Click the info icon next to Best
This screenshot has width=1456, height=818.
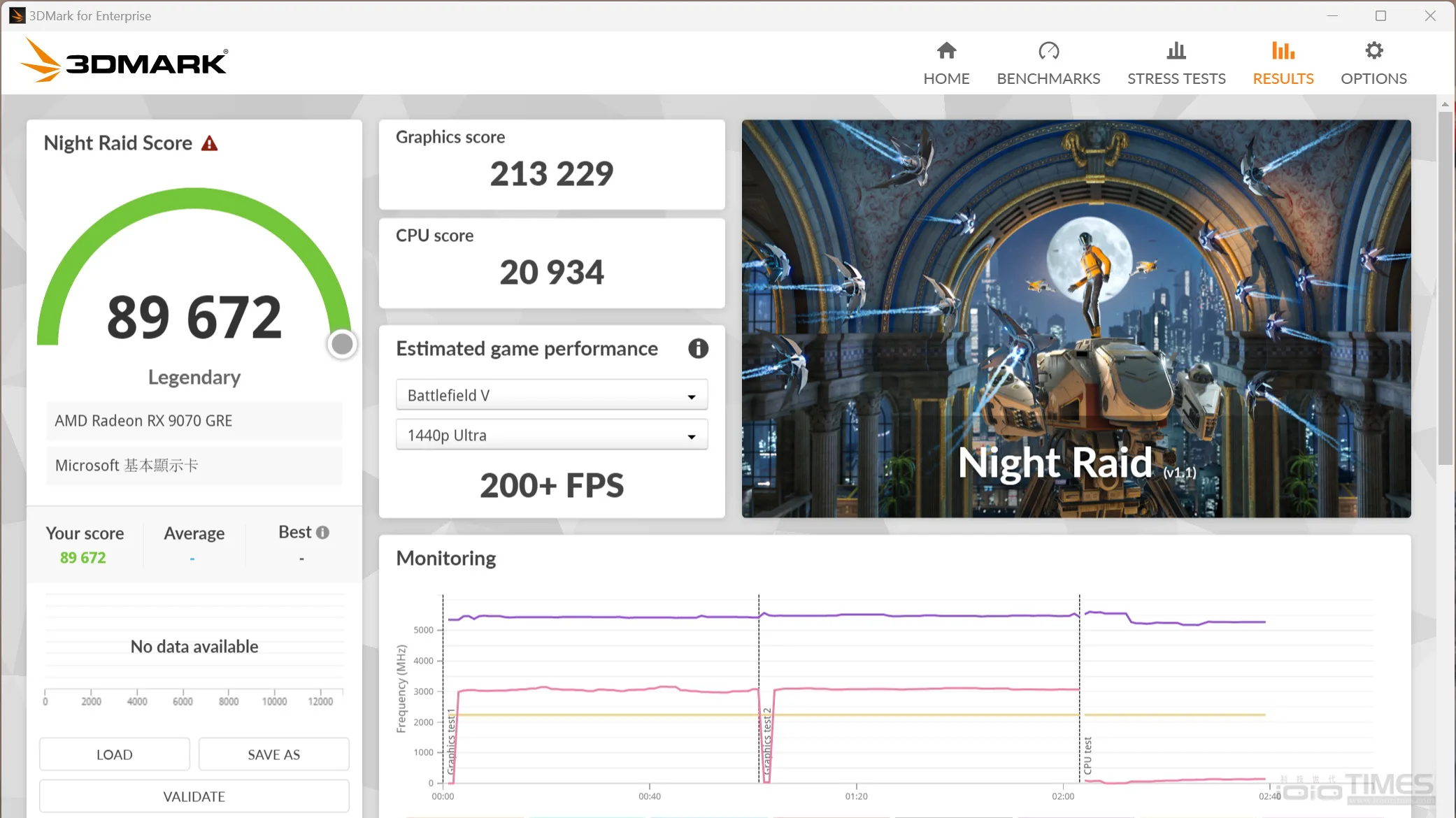tap(322, 532)
